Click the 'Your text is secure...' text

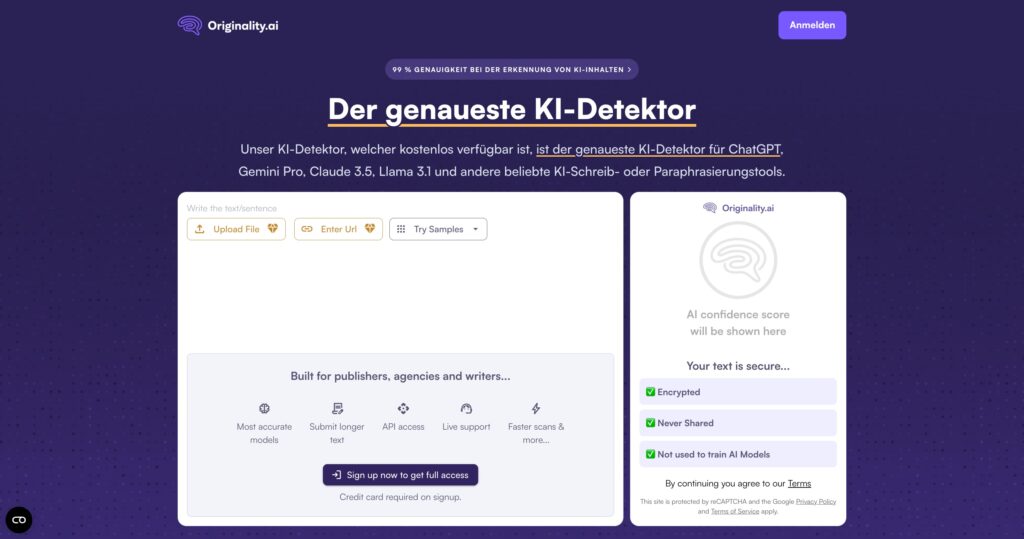[738, 366]
